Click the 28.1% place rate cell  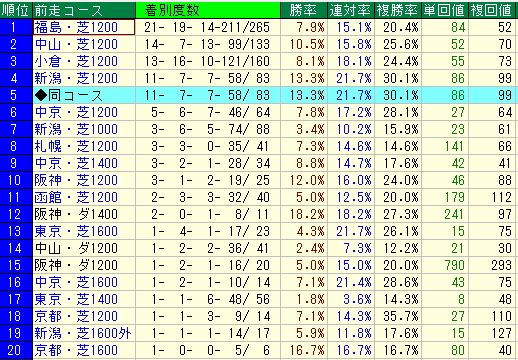[x=398, y=112]
